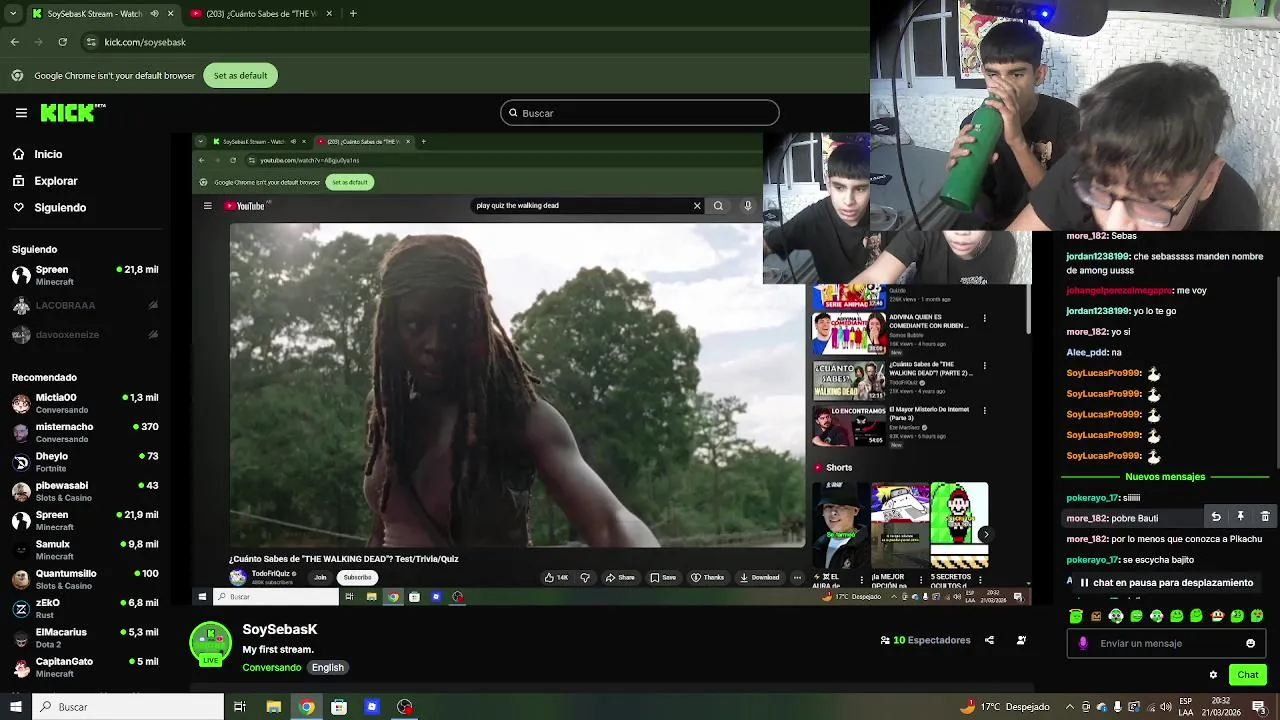This screenshot has width=1280, height=720.
Task: Open the Cuánto Sabes PARTE 2 thumbnail
Action: point(849,380)
